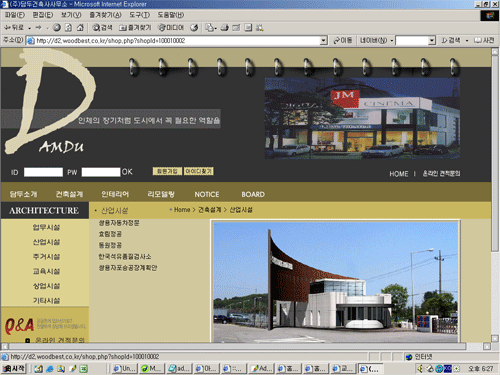Click the 효림정공 project link
Viewport: 500px width, 375px height.
pos(110,234)
